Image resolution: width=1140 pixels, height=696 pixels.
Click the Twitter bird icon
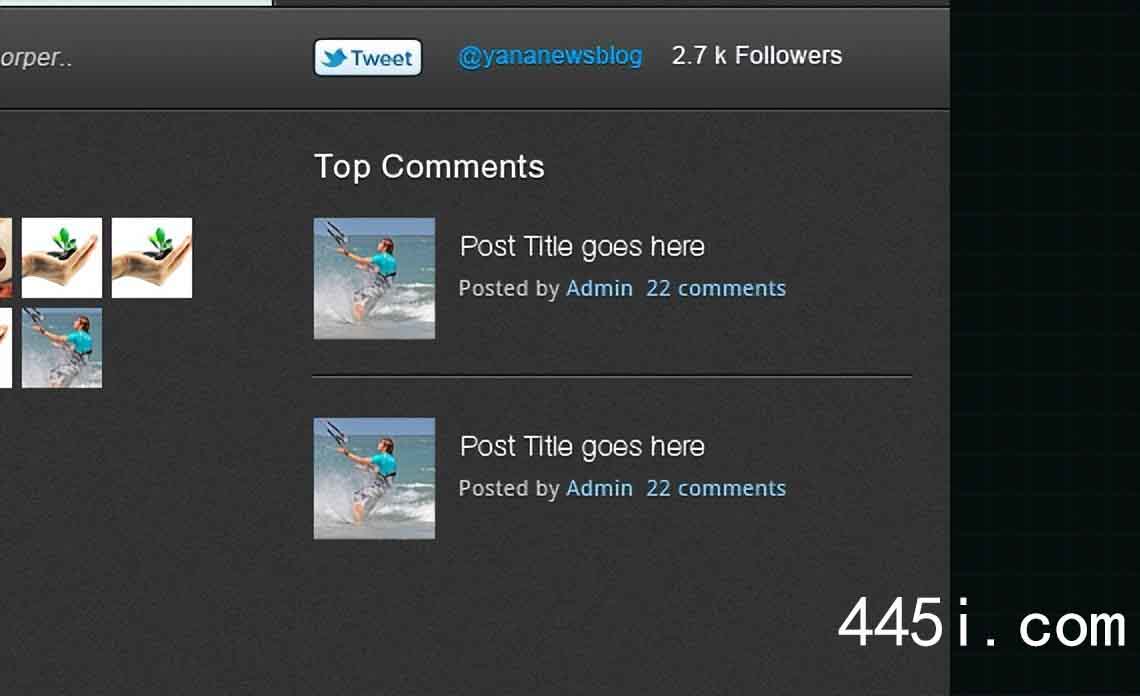coord(334,58)
